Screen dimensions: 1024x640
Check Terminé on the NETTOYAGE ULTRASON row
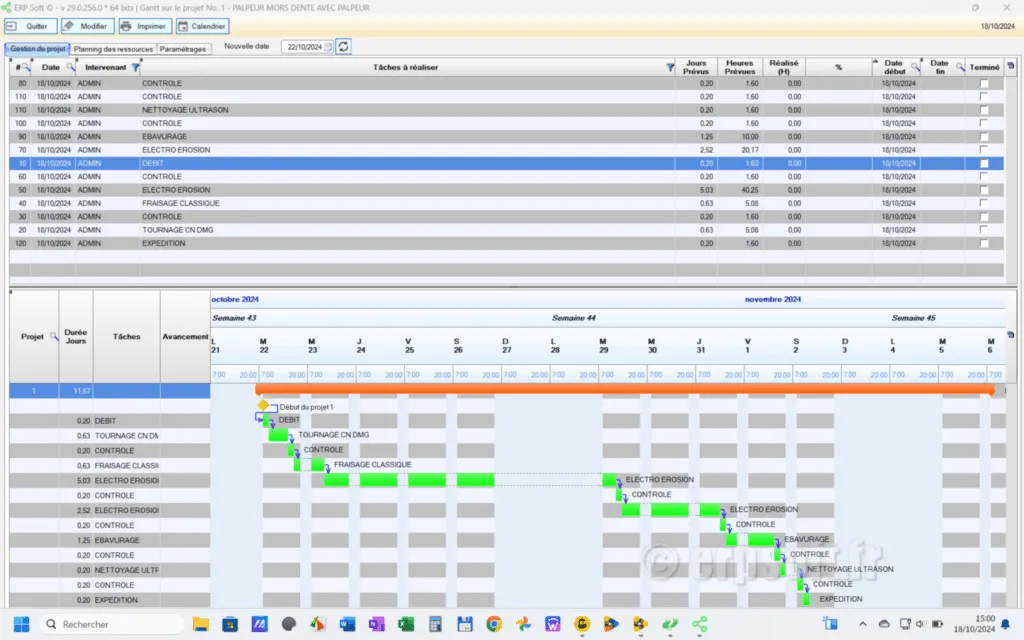tap(983, 110)
